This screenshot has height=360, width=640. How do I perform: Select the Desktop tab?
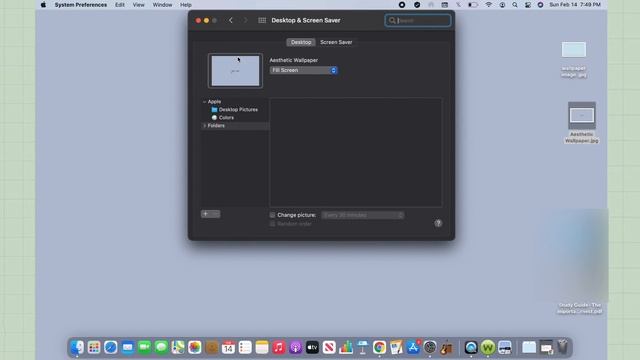(x=301, y=42)
